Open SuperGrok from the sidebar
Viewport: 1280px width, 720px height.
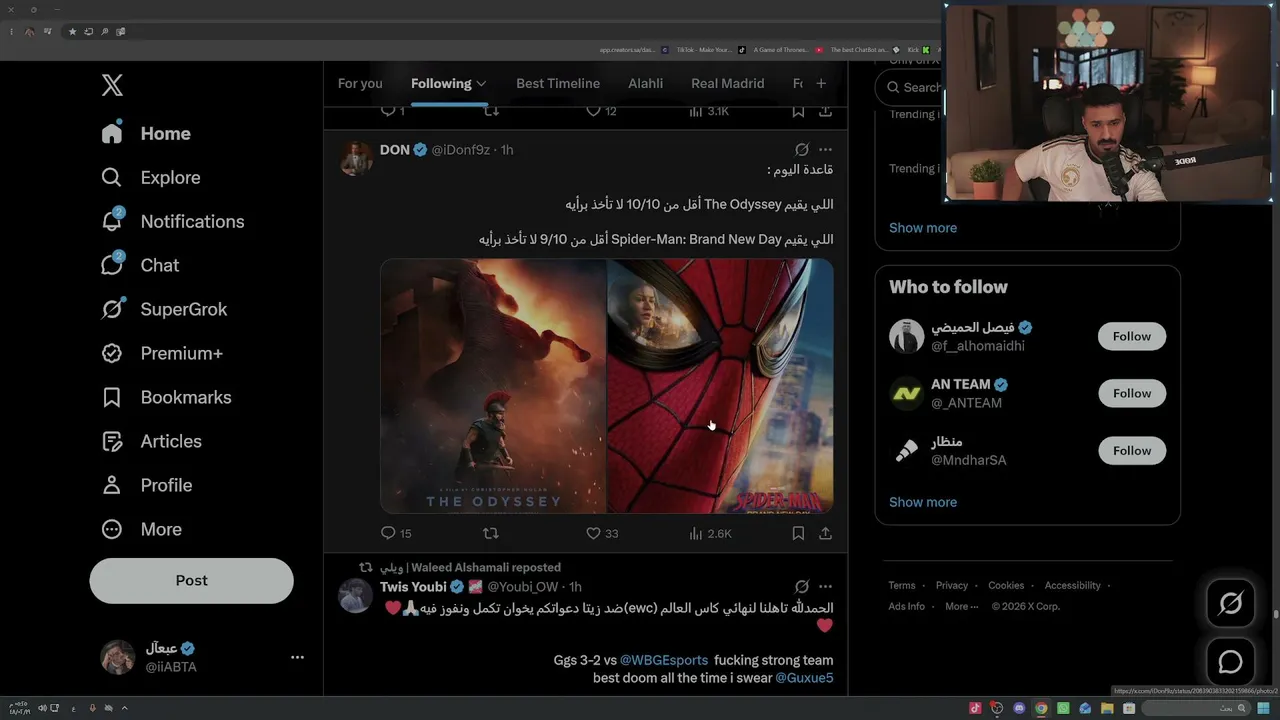[x=164, y=309]
